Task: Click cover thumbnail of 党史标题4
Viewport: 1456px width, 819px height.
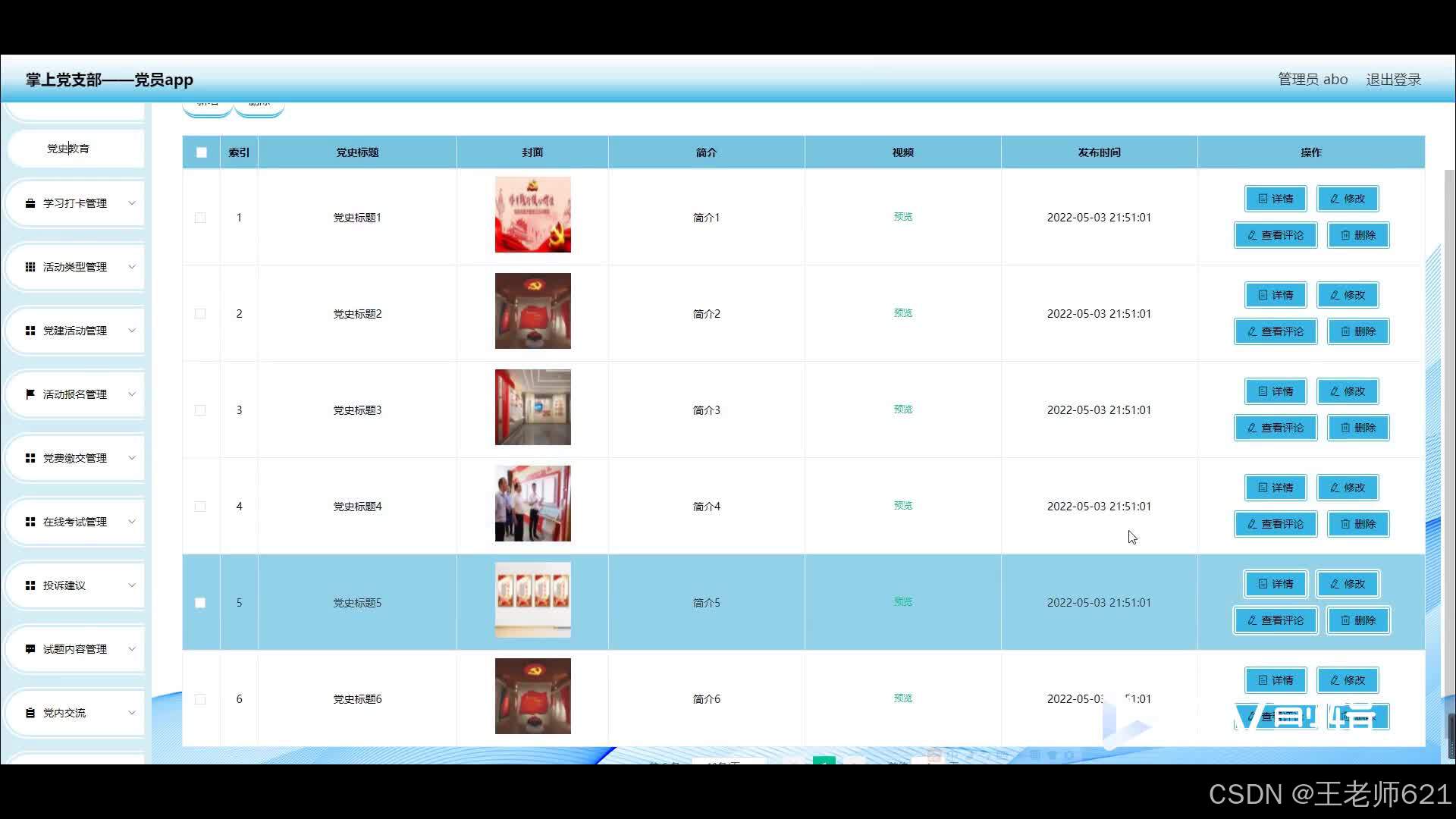Action: 532,504
